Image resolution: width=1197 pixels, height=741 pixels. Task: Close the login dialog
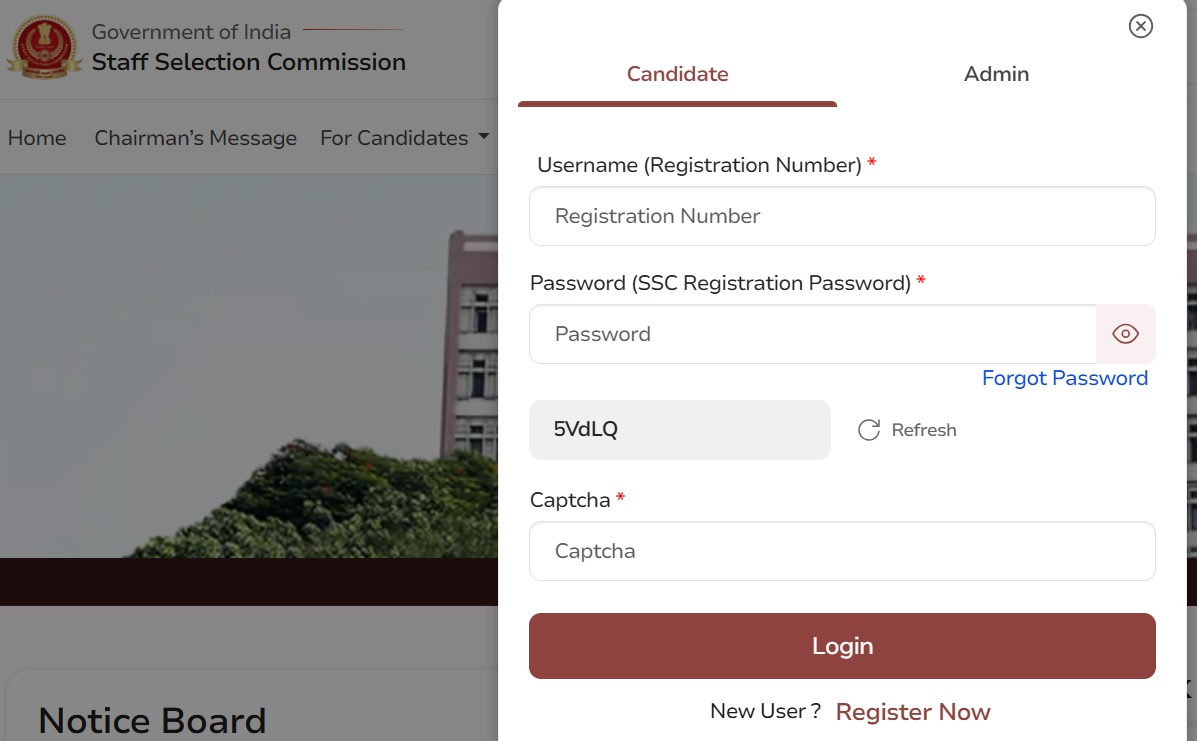(1140, 26)
